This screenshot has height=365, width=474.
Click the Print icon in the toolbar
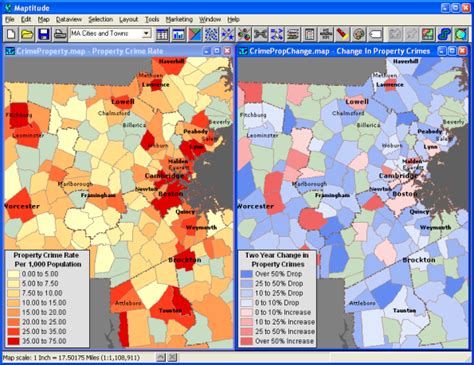click(60, 34)
